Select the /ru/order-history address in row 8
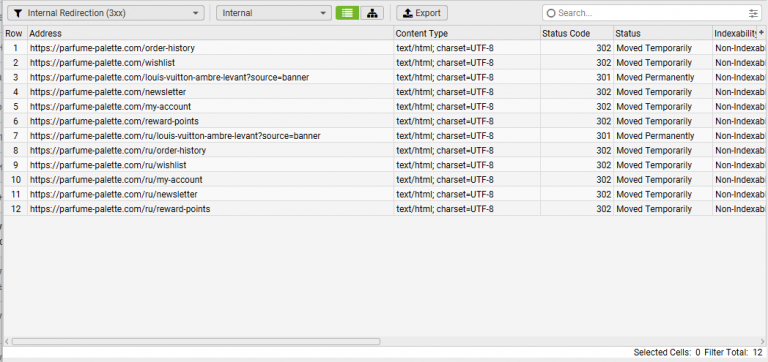Image resolution: width=768 pixels, height=362 pixels. pos(118,150)
